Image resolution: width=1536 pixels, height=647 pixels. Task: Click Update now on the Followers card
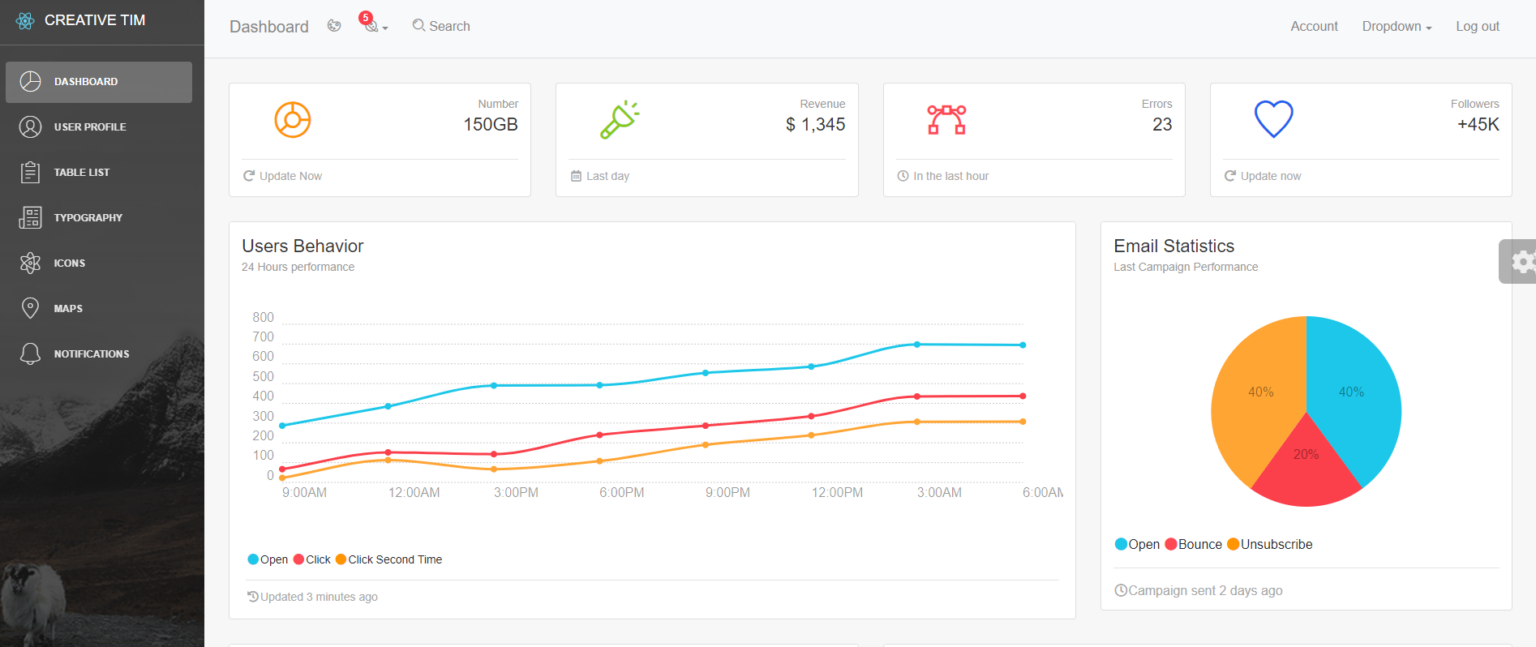(x=1261, y=175)
